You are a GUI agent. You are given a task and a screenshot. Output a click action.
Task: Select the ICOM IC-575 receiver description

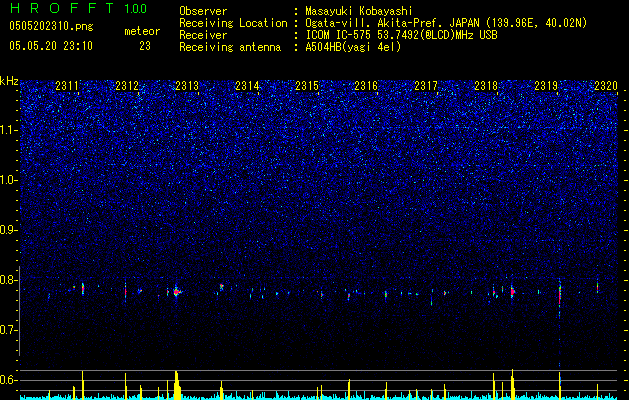401,35
